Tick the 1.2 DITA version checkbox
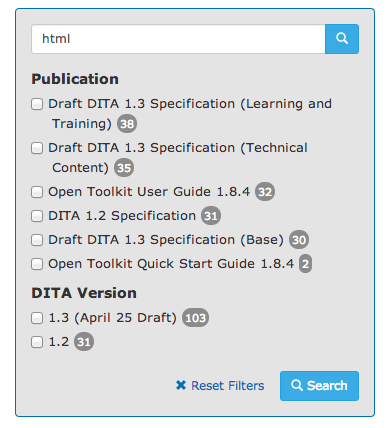Image resolution: width=390 pixels, height=428 pixels. [37, 342]
